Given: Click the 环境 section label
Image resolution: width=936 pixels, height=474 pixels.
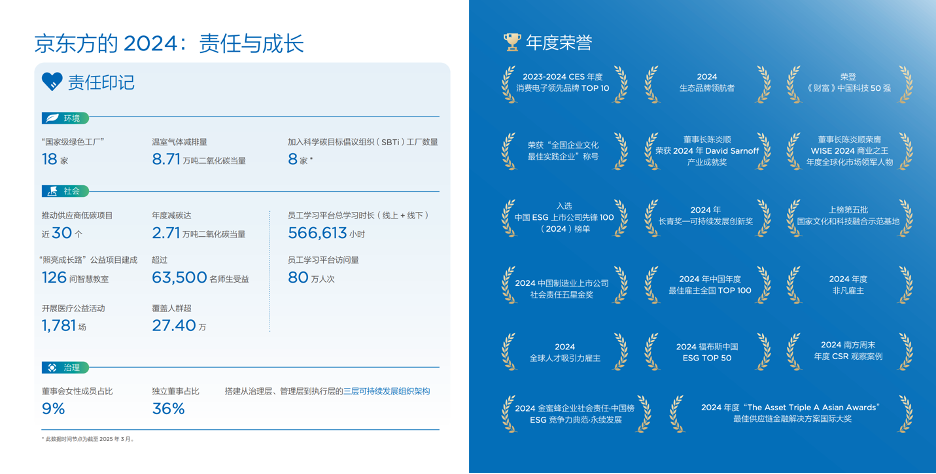Looking at the screenshot, I should (x=72, y=118).
